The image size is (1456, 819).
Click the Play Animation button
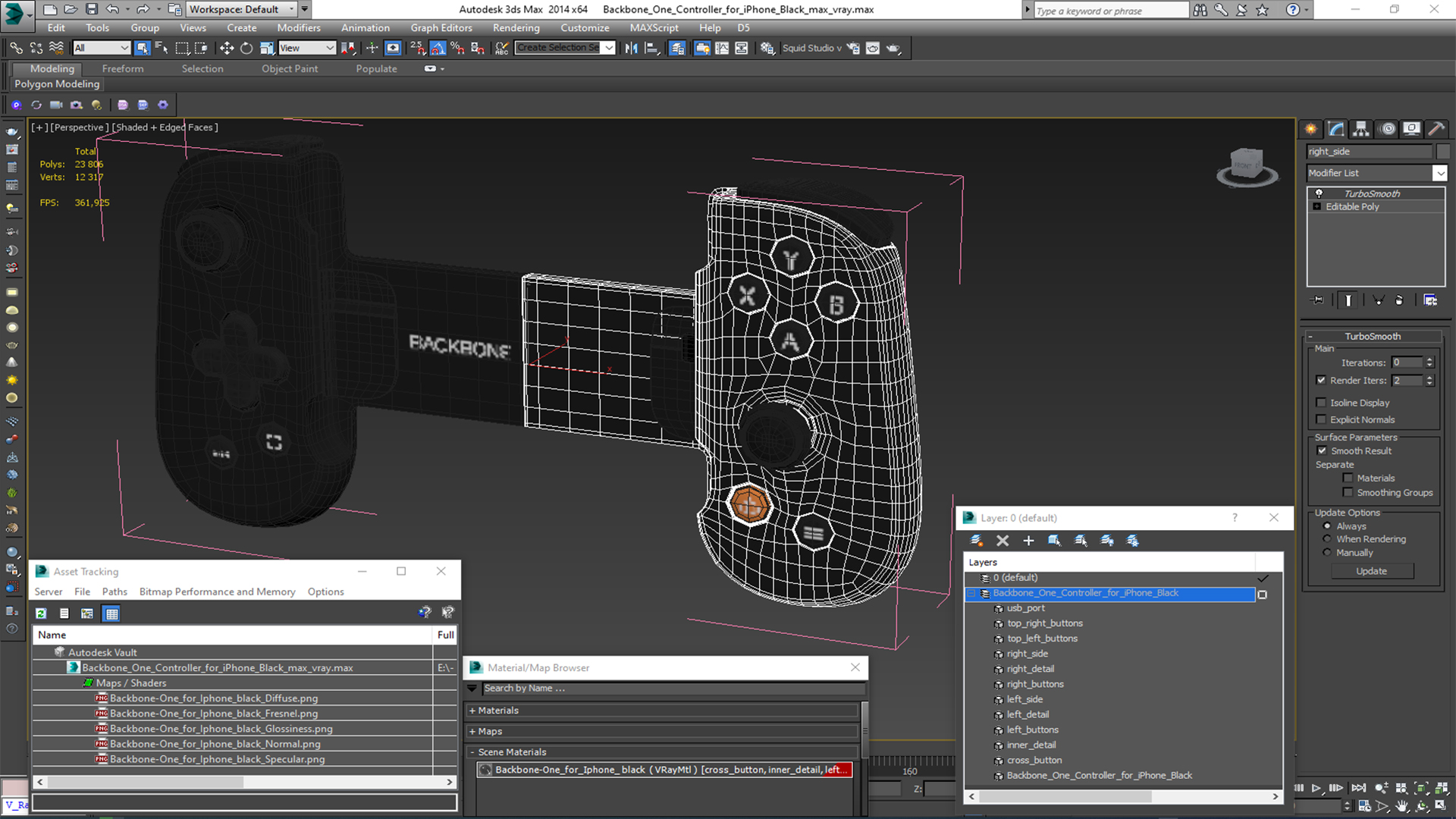pos(1316,789)
